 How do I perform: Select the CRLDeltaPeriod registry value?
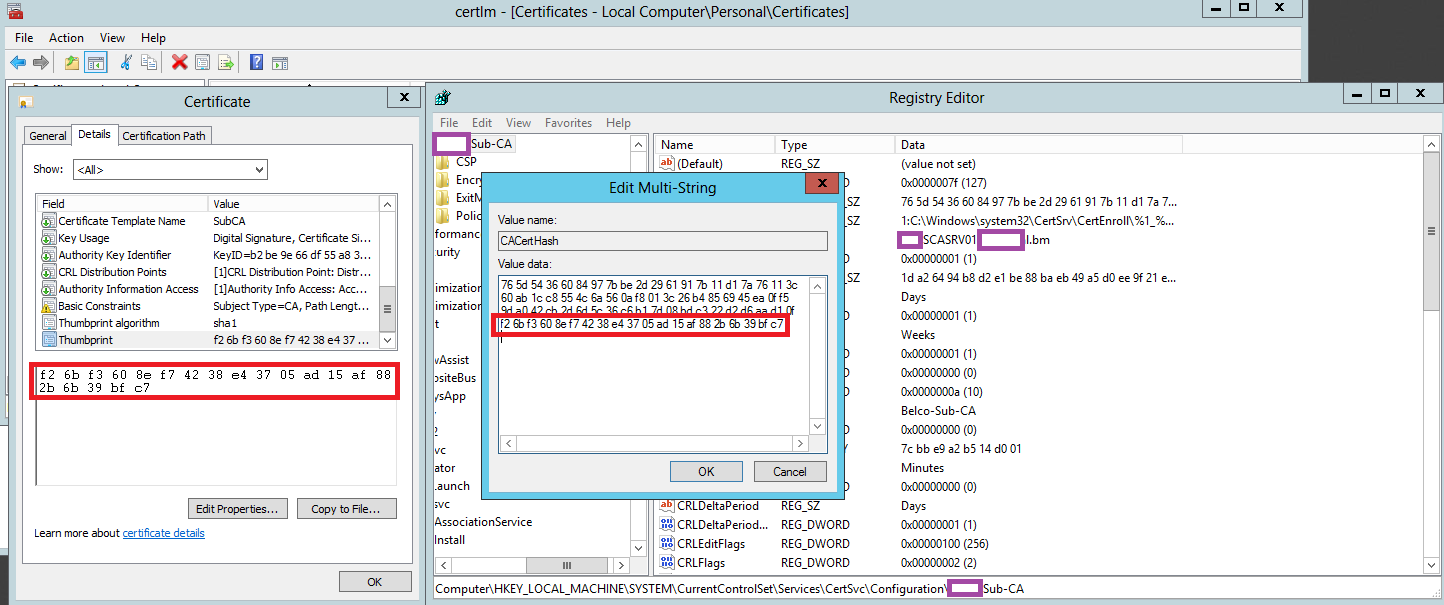click(x=717, y=506)
